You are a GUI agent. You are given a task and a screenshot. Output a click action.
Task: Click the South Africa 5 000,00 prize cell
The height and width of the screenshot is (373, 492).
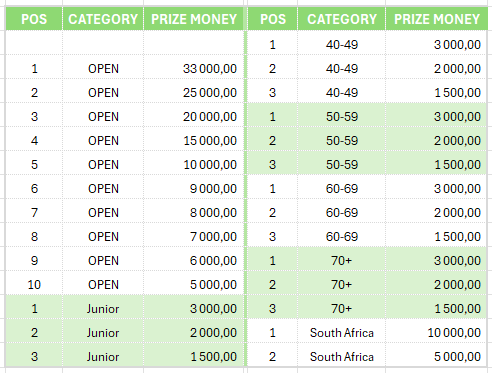tap(437, 357)
